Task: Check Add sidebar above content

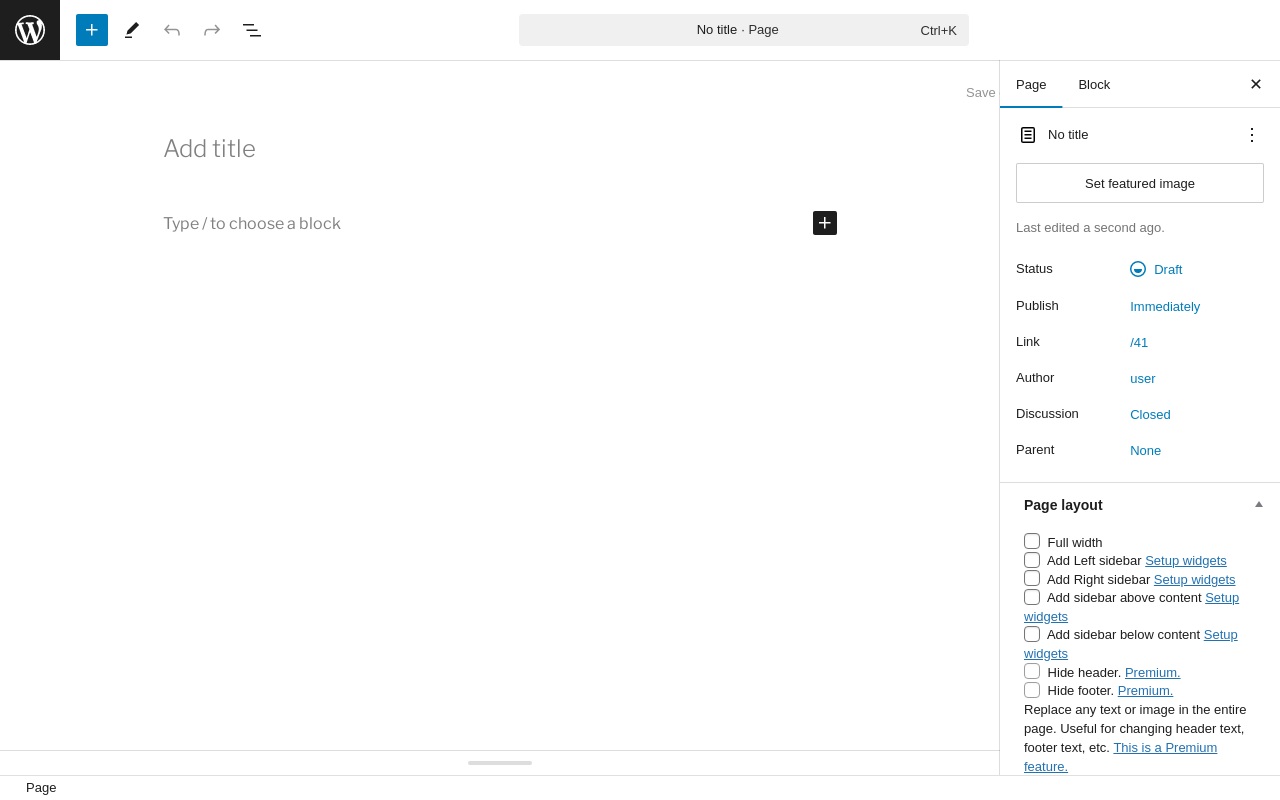Action: [x=1032, y=597]
